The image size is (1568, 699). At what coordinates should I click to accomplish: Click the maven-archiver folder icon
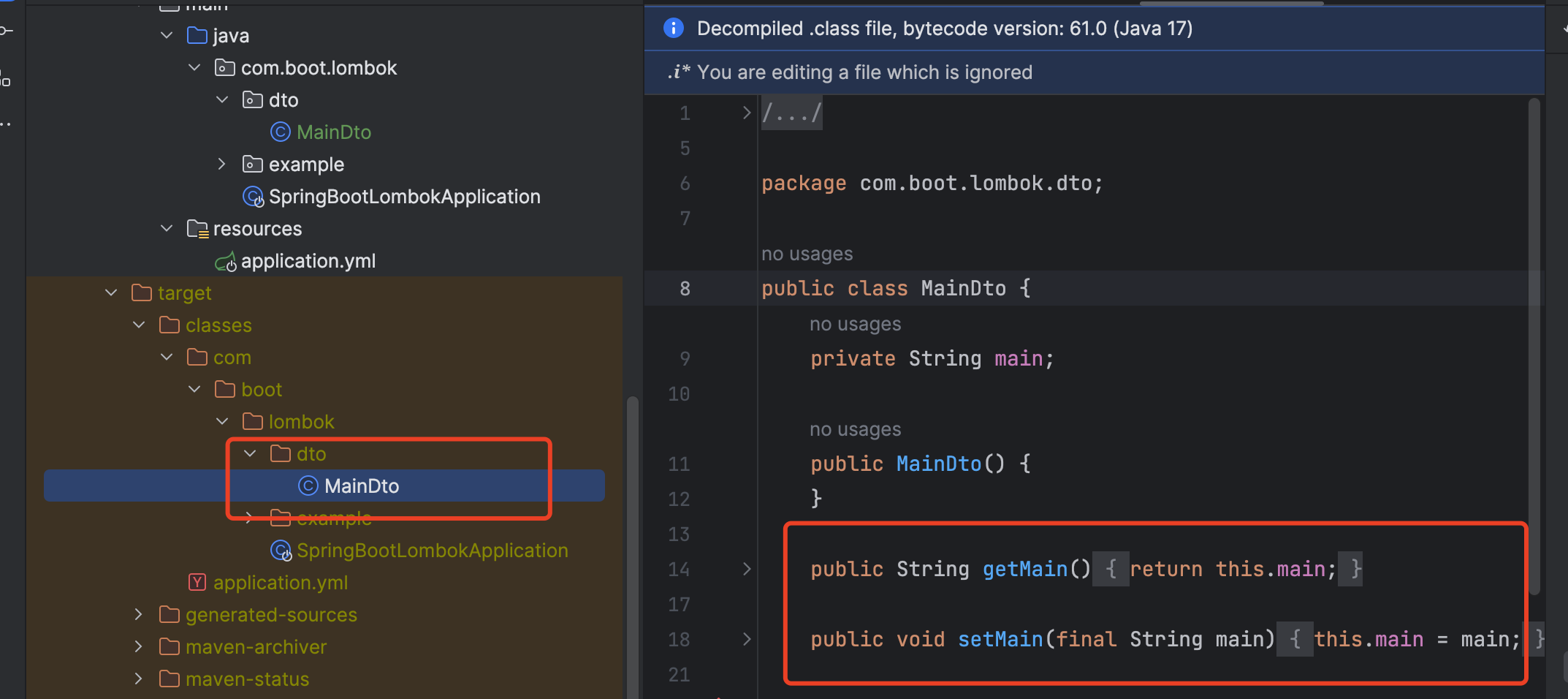pyautogui.click(x=170, y=646)
